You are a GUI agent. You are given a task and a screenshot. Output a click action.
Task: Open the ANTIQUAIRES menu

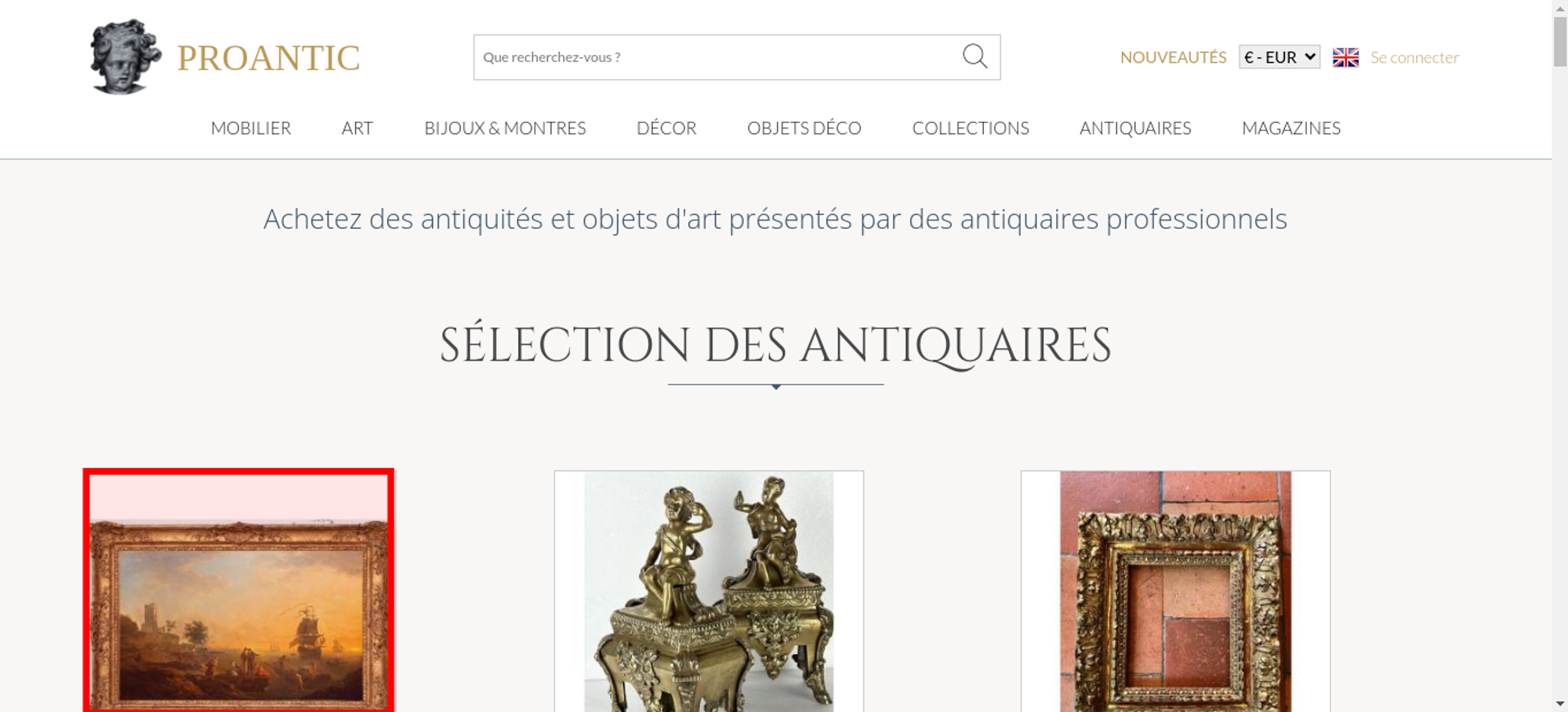[1135, 128]
